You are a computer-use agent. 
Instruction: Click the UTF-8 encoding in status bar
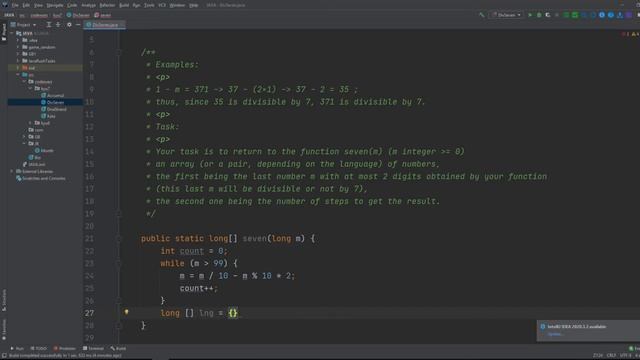click(x=625, y=356)
